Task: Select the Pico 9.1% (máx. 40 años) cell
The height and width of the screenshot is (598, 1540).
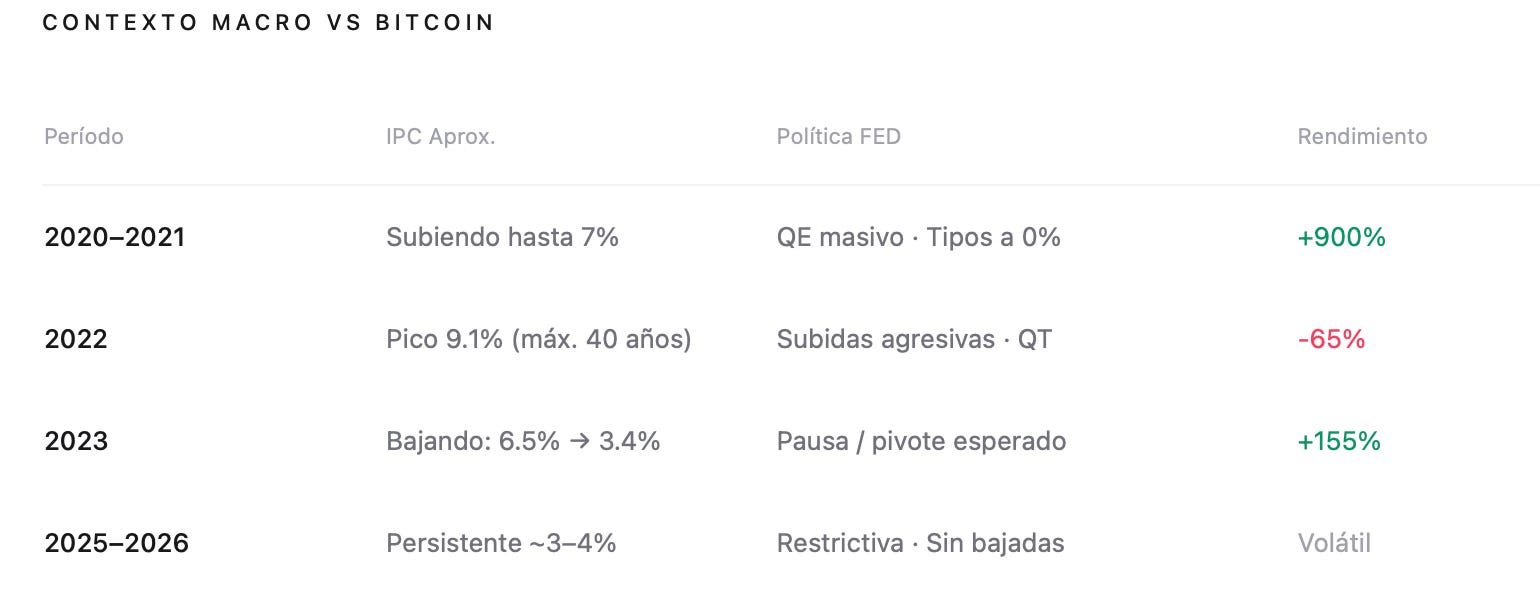Action: (539, 340)
